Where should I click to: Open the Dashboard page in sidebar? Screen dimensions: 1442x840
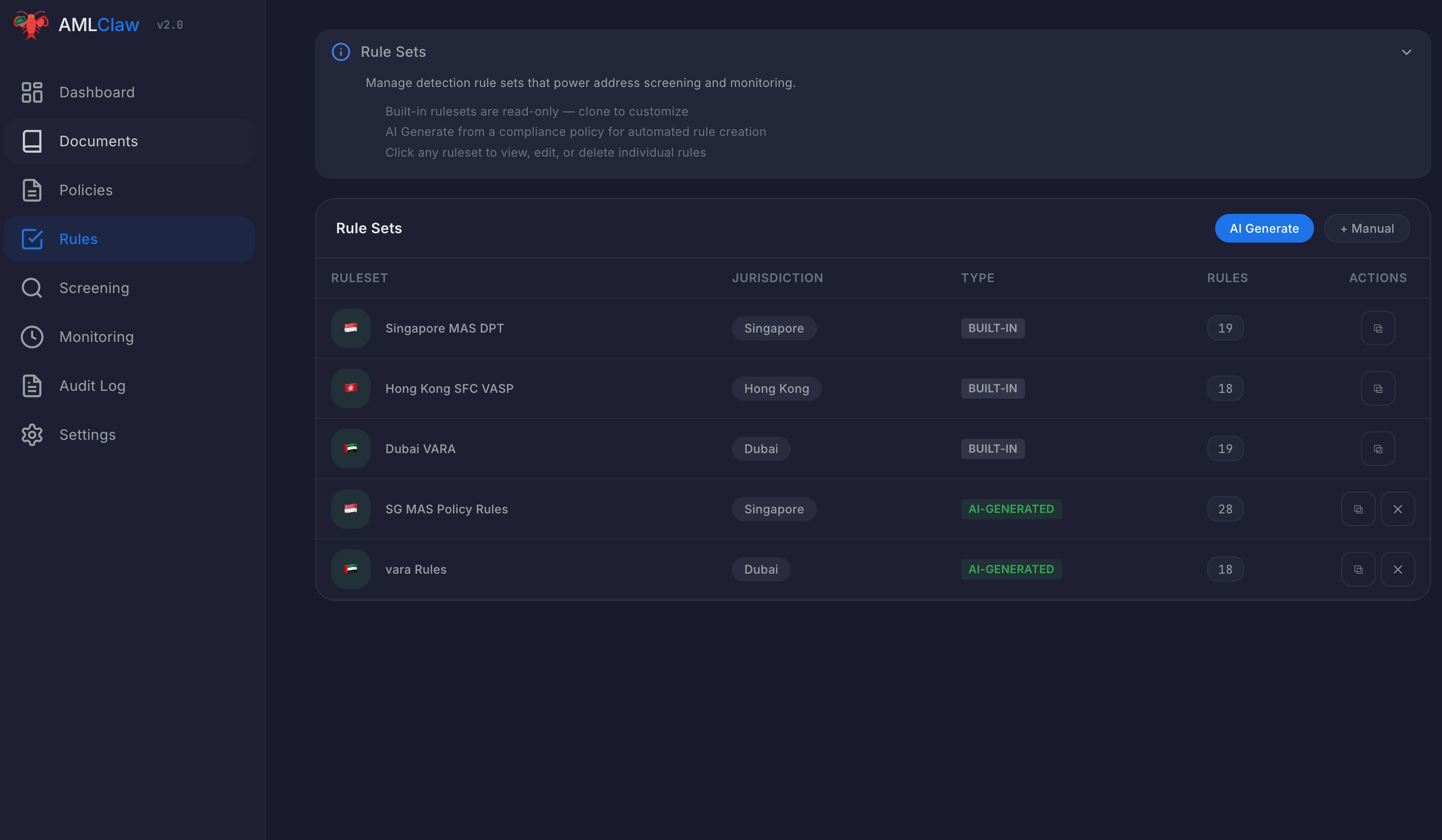coord(96,92)
